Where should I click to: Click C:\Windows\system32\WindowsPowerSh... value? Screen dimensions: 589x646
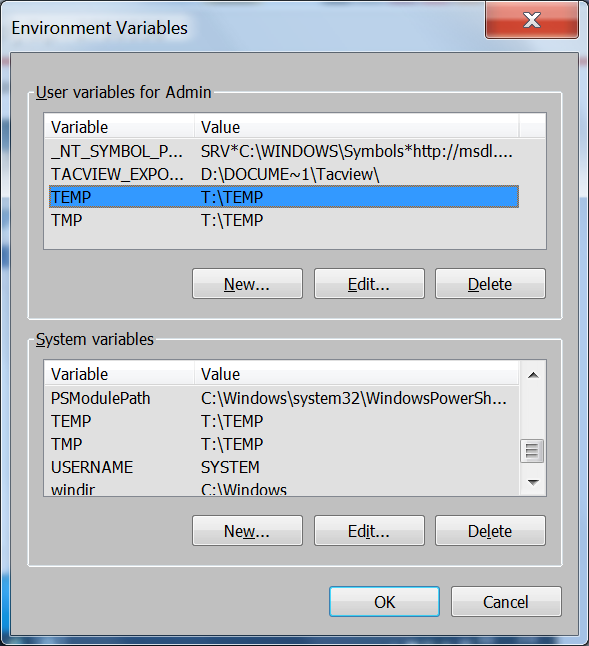click(x=354, y=398)
